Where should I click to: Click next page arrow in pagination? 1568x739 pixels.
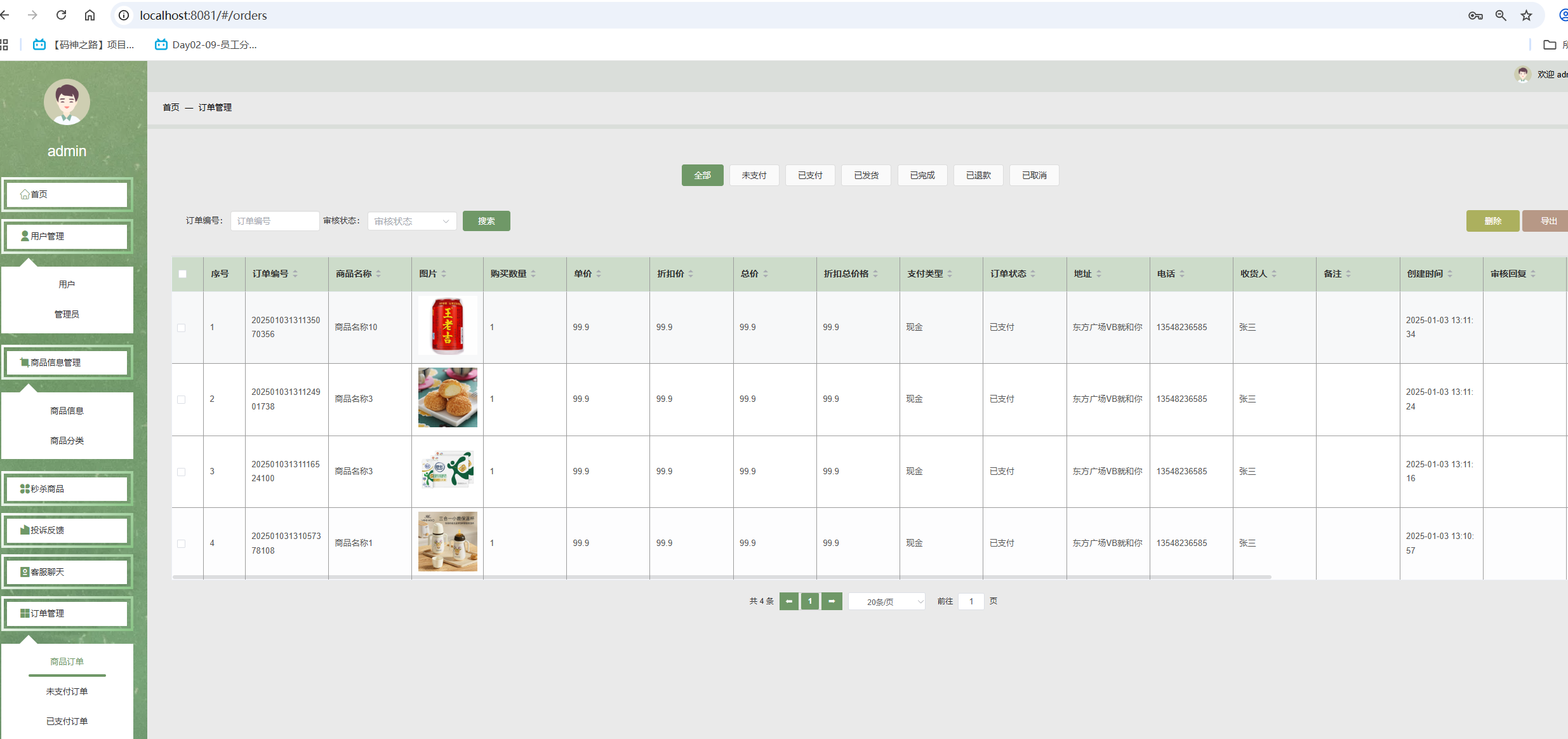[832, 601]
